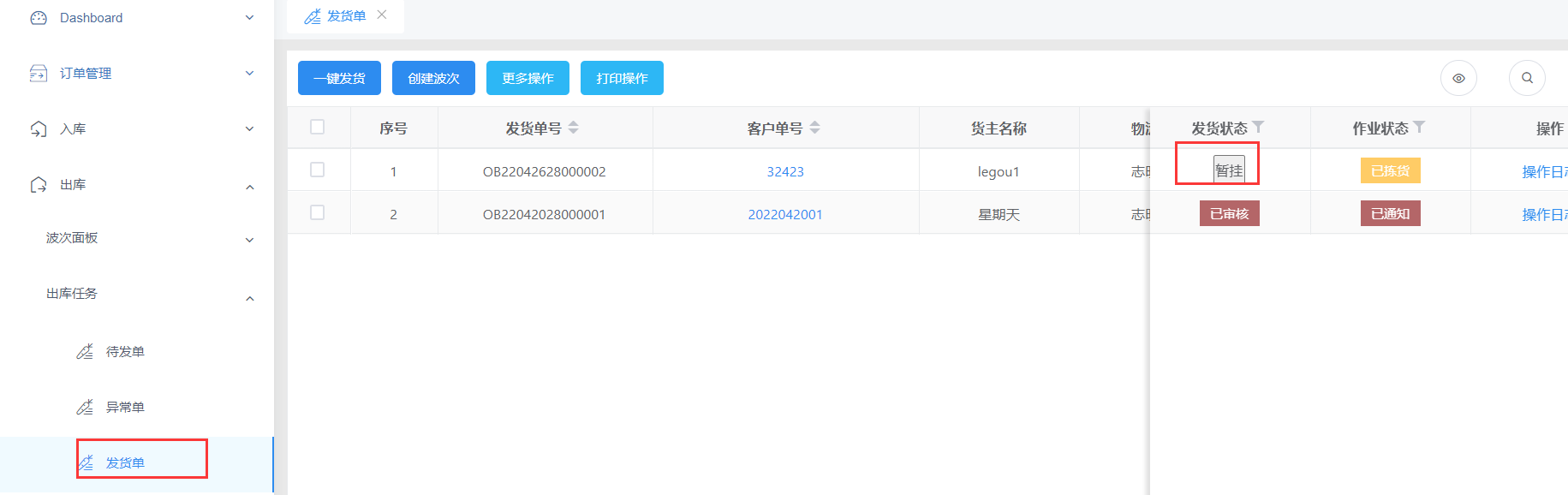Check row 1 OB22042628000002 checkbox
Image resolution: width=1568 pixels, height=495 pixels.
click(x=318, y=170)
